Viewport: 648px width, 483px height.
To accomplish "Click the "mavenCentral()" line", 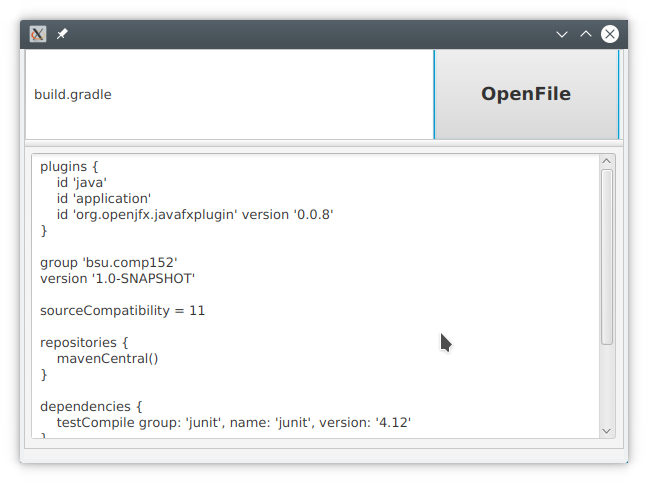I will point(107,359).
